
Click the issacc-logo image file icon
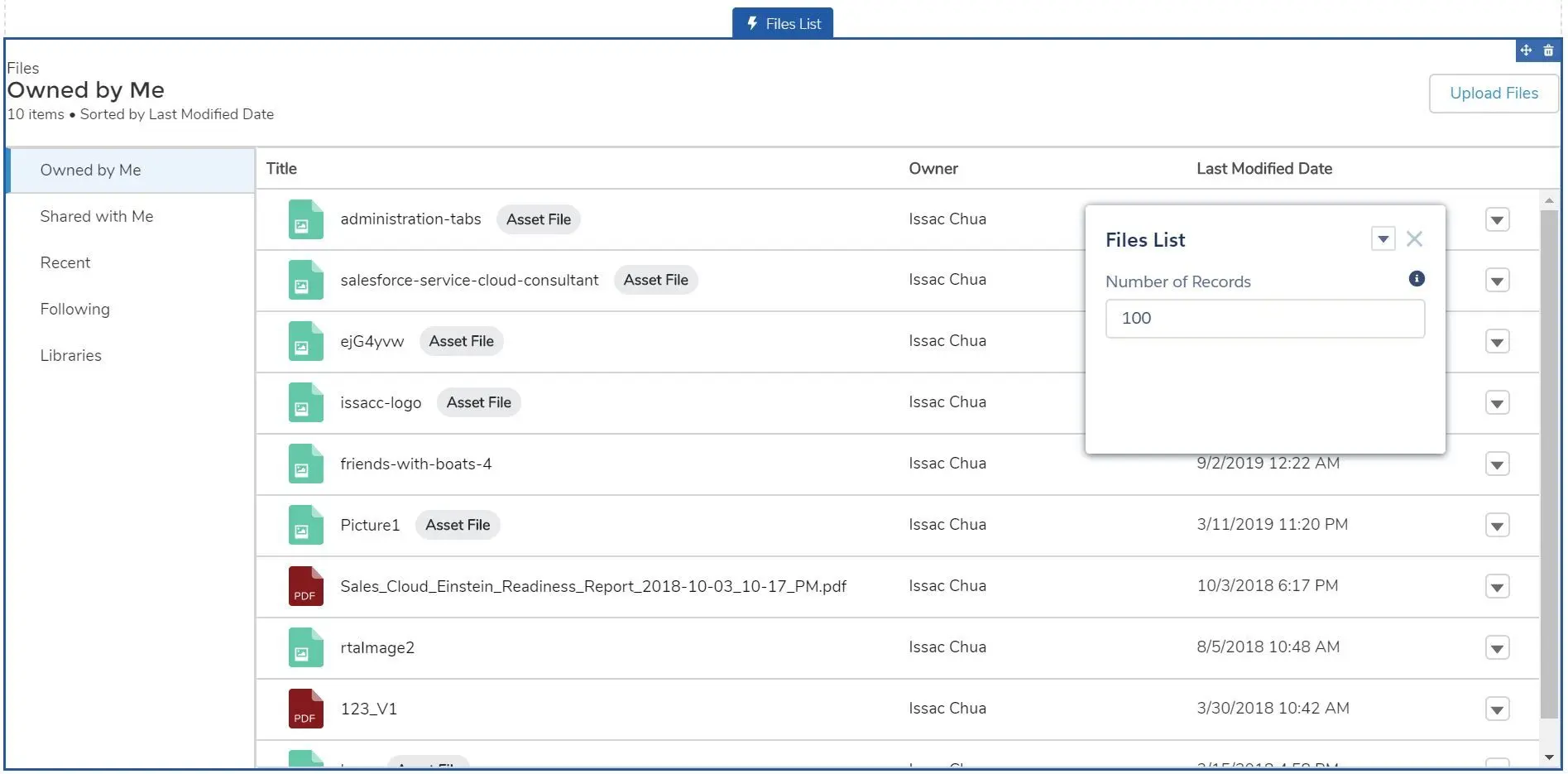(x=305, y=402)
